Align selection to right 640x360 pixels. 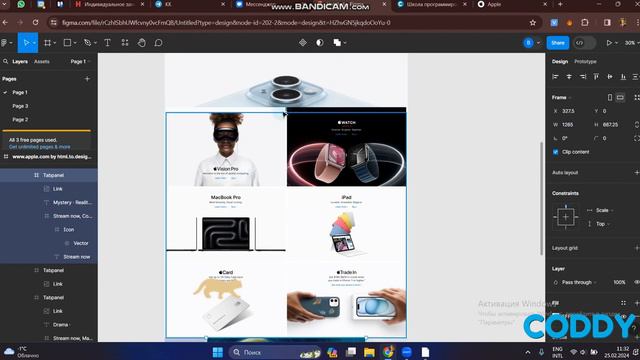[582, 76]
